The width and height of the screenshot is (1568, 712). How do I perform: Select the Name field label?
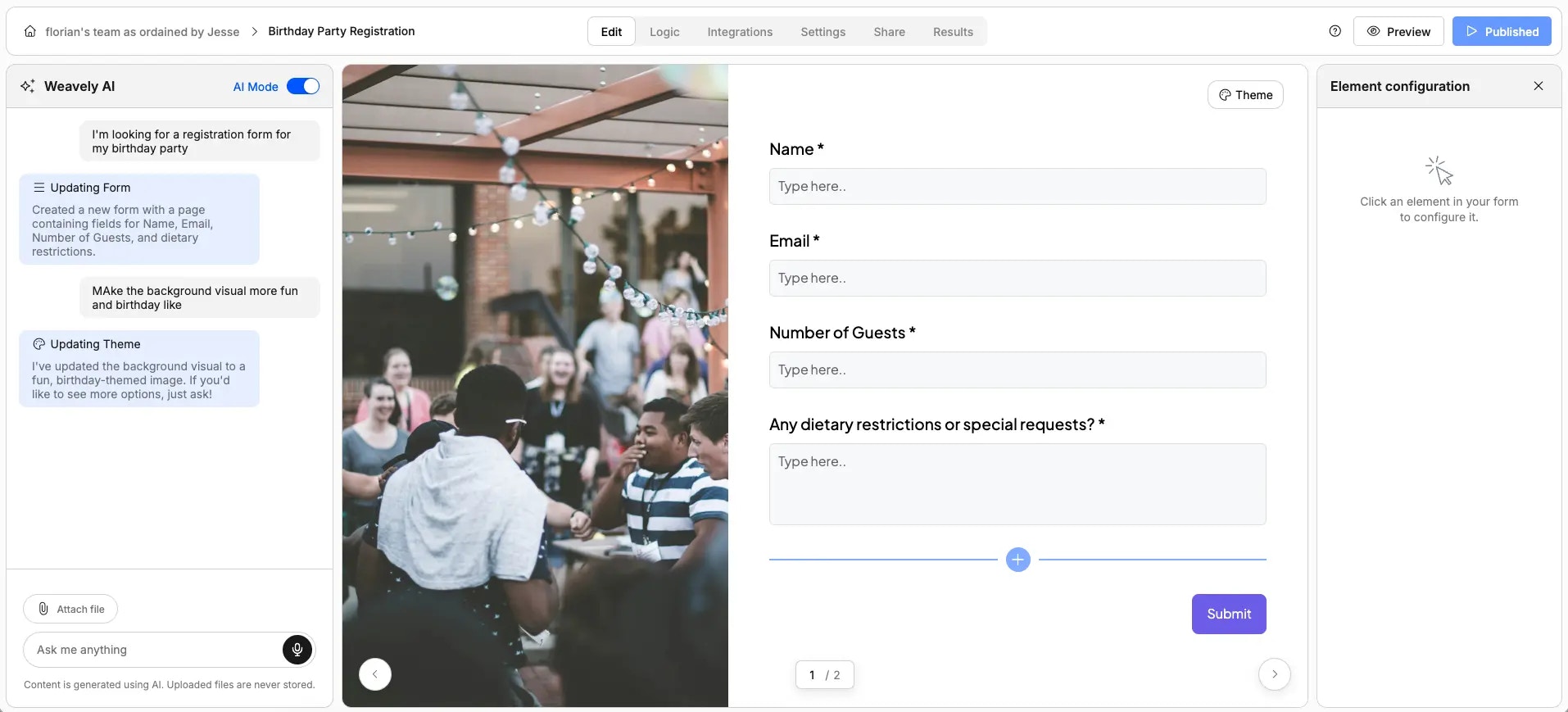796,149
